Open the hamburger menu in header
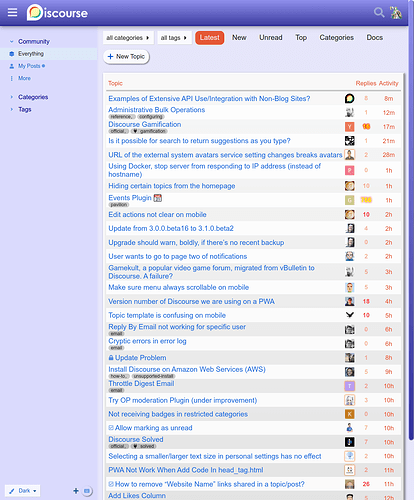Viewport: 414px width, 500px height. coord(12,13)
